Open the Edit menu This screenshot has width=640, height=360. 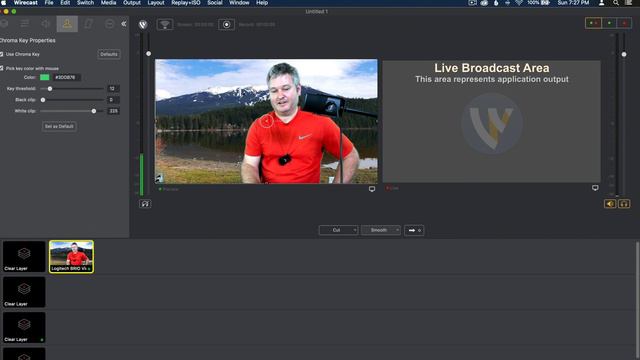point(65,3)
